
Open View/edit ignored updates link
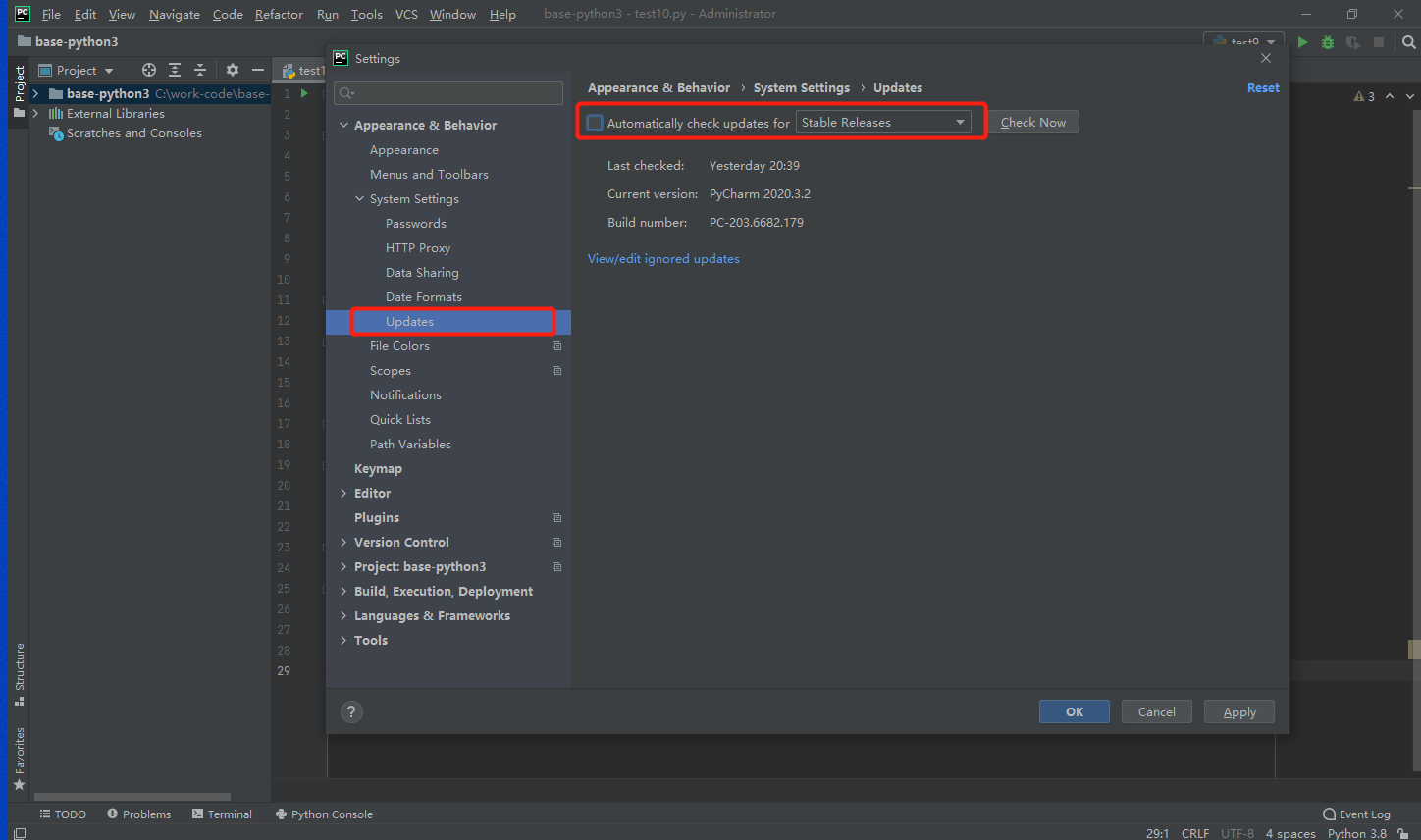point(663,259)
